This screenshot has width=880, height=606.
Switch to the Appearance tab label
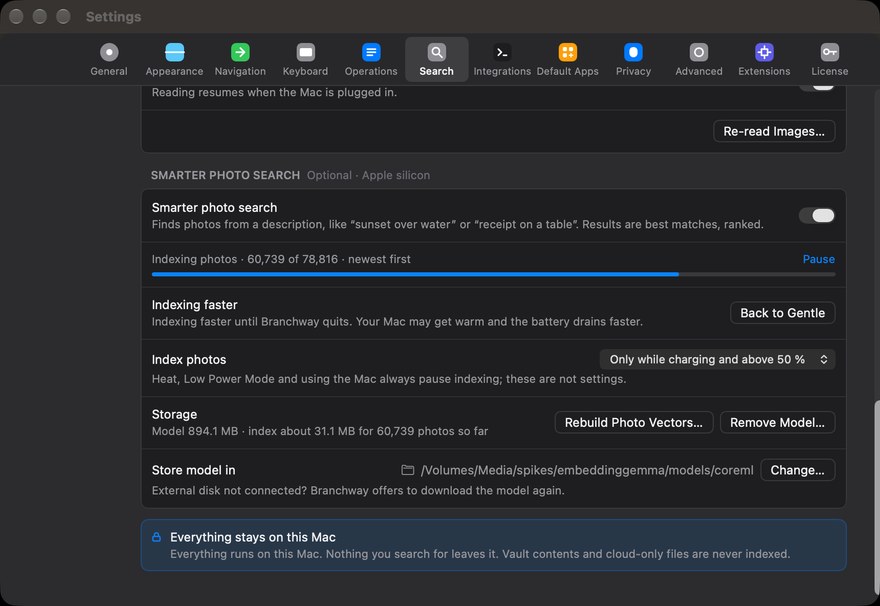[x=175, y=71]
